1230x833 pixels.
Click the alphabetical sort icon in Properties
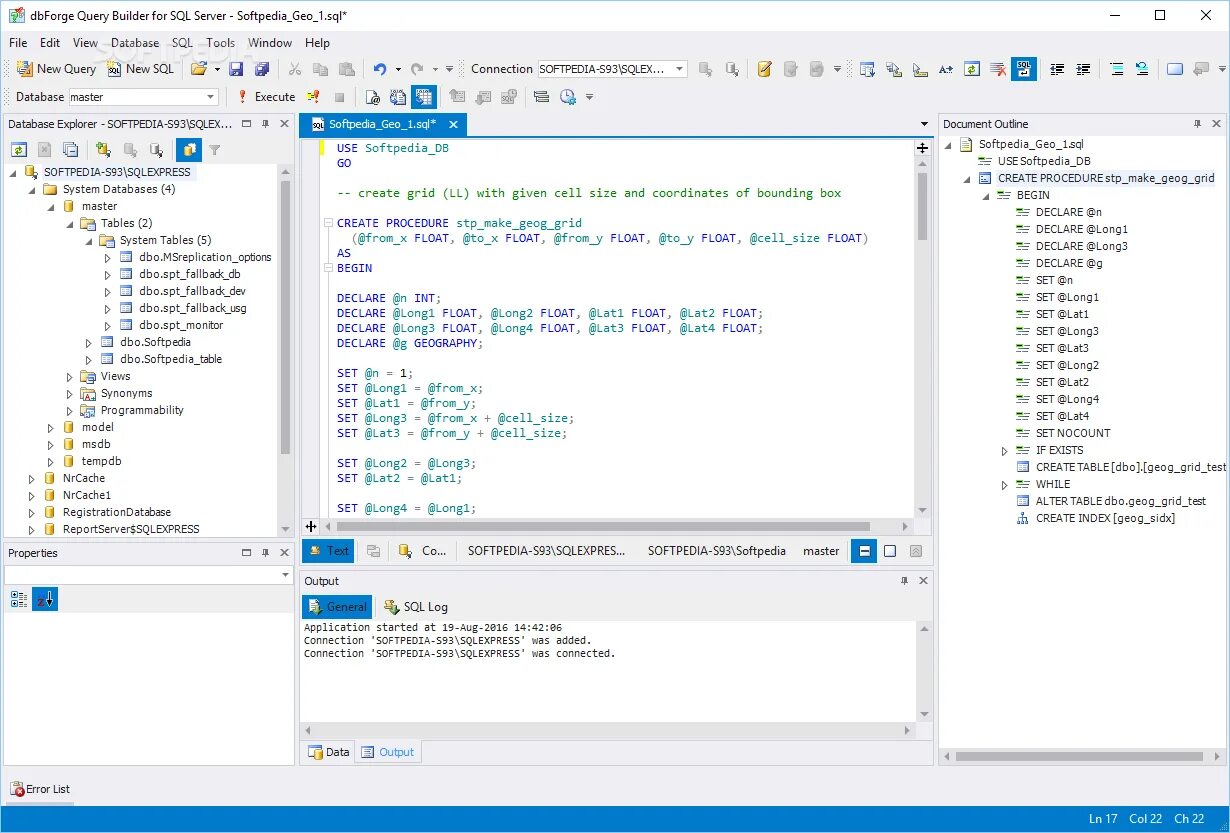tap(45, 599)
